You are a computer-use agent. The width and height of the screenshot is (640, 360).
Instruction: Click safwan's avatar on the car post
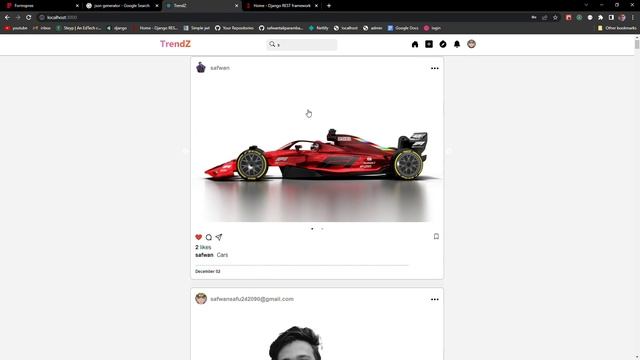coord(201,67)
